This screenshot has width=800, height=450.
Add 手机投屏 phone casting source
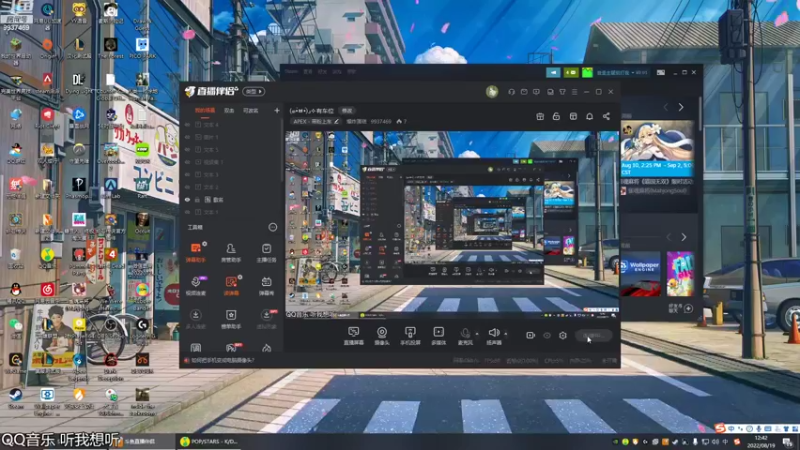pyautogui.click(x=410, y=336)
